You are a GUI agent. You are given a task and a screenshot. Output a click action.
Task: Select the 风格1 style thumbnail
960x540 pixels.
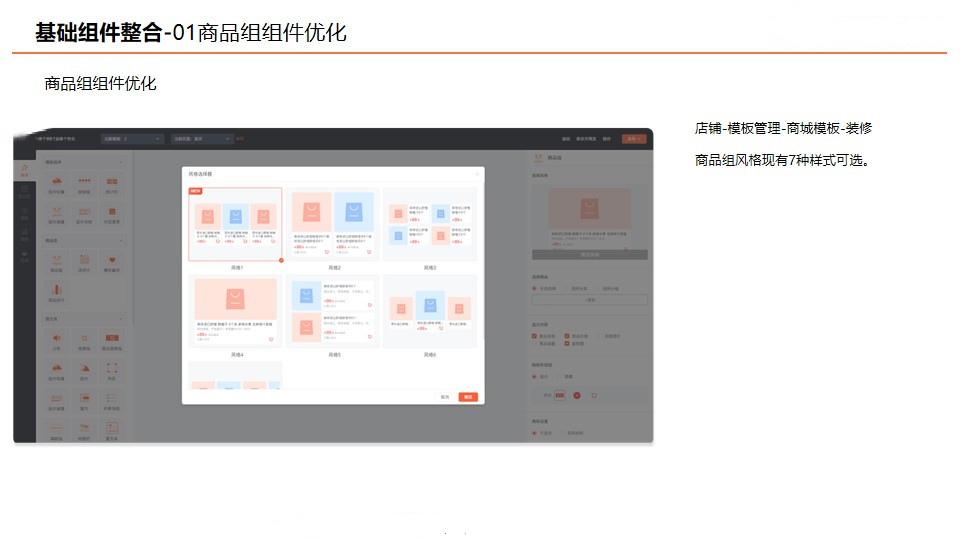tap(235, 224)
